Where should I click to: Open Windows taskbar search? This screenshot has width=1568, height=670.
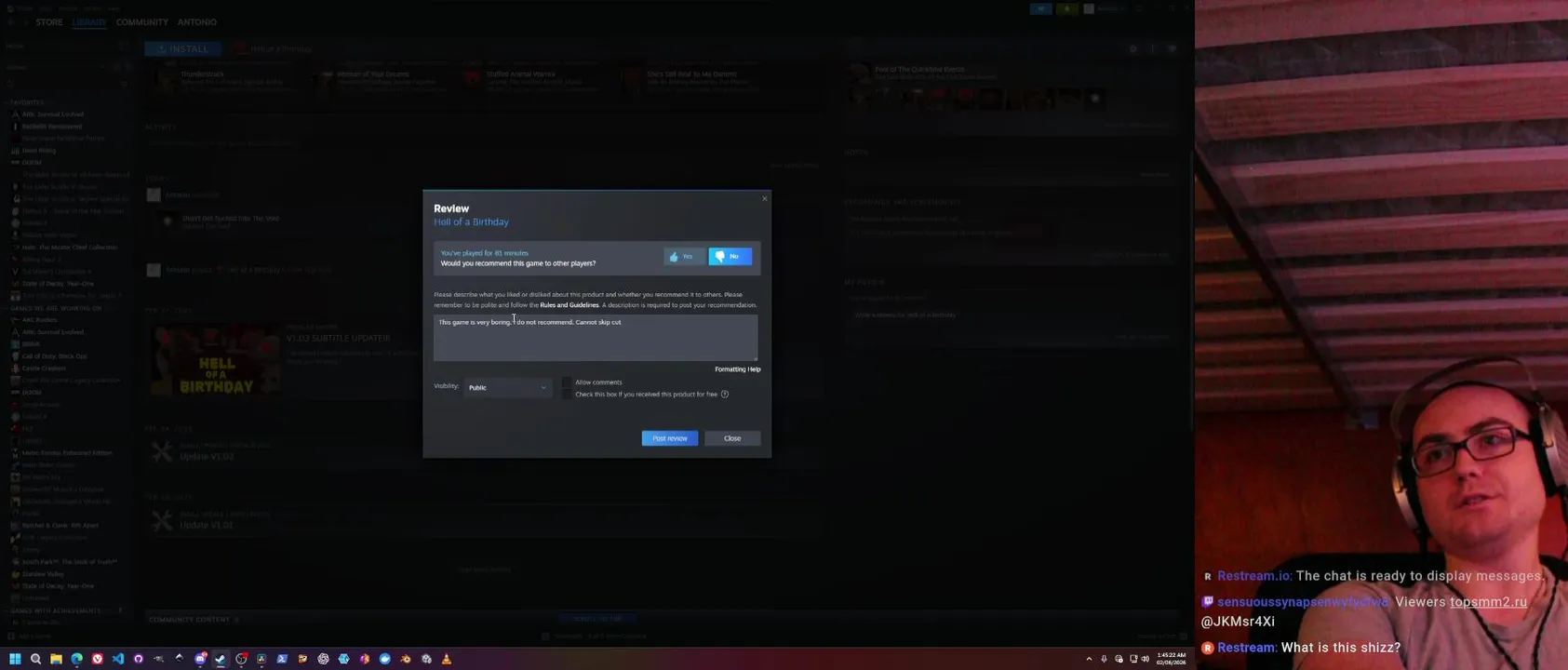point(35,659)
